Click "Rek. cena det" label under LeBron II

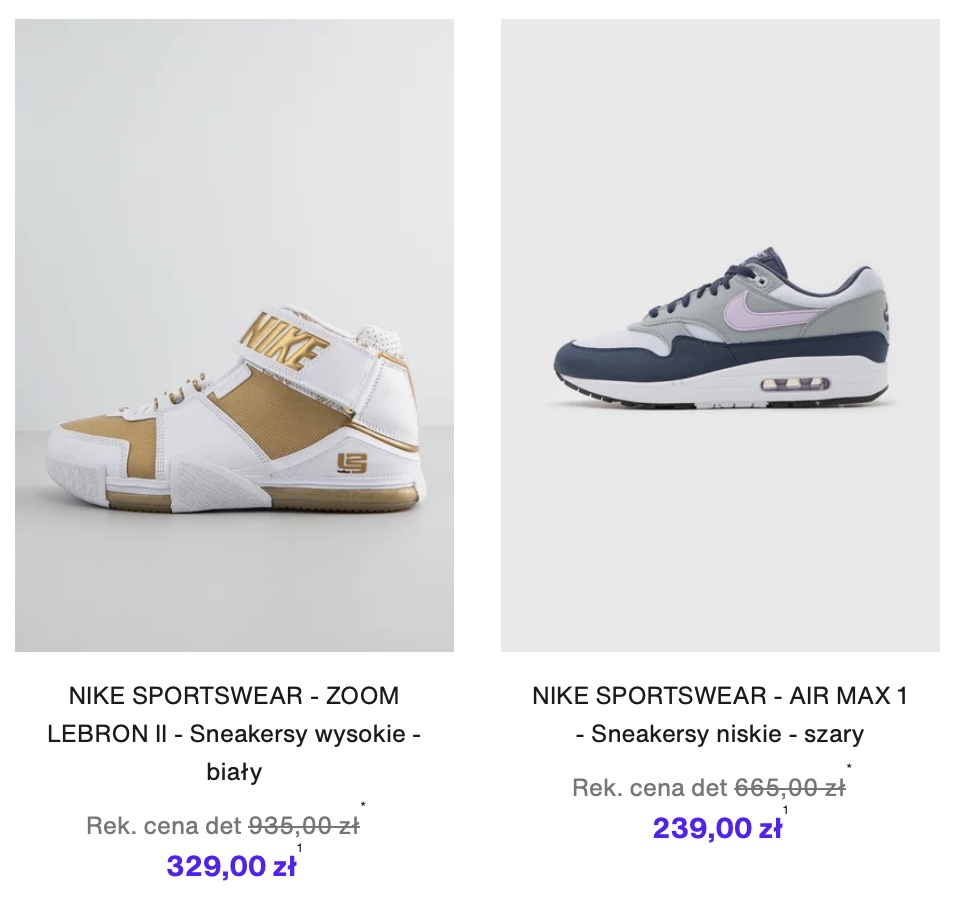[164, 826]
